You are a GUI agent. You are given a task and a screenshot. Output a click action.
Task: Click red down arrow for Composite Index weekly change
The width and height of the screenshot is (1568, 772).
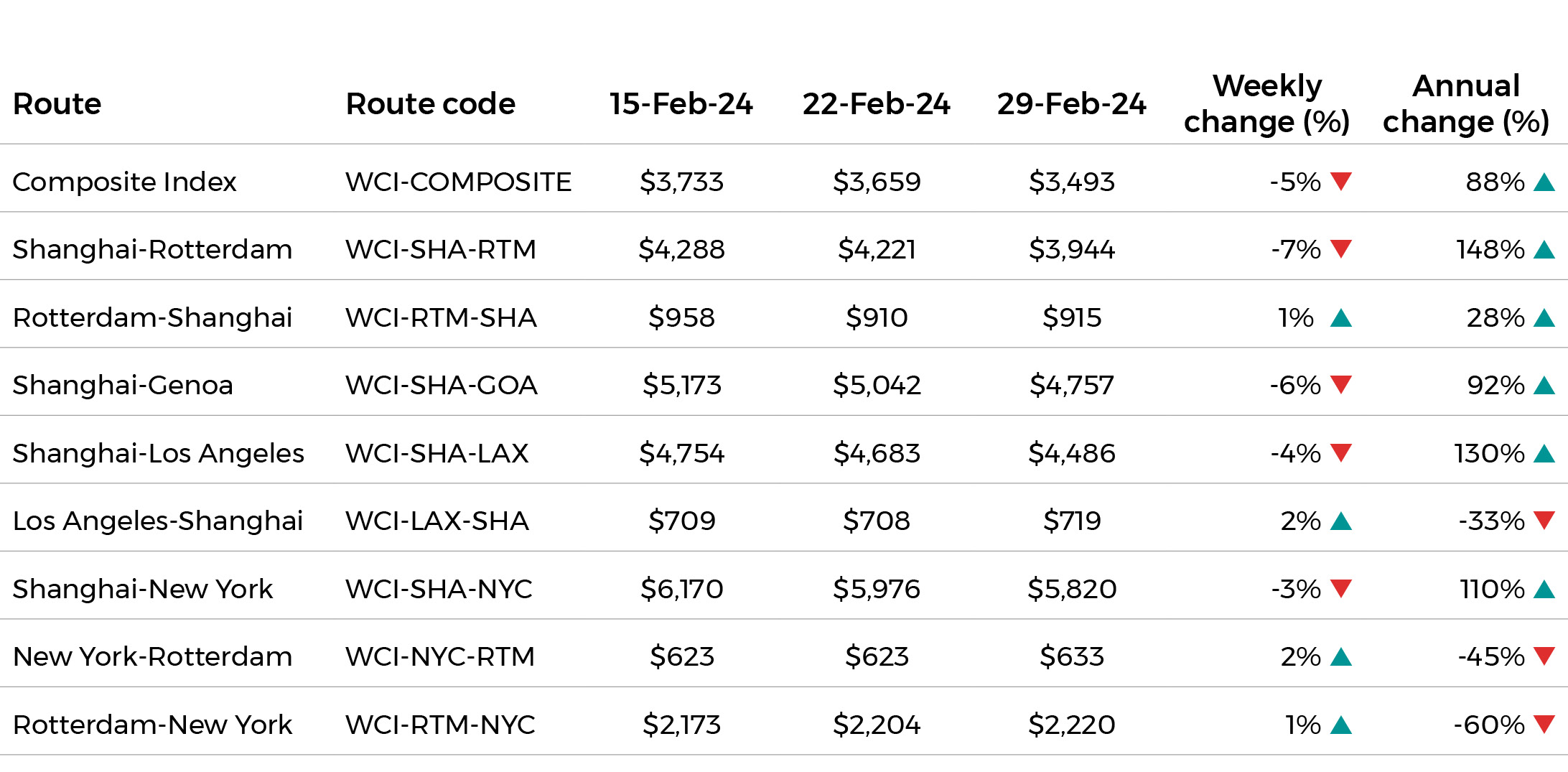[x=1340, y=181]
